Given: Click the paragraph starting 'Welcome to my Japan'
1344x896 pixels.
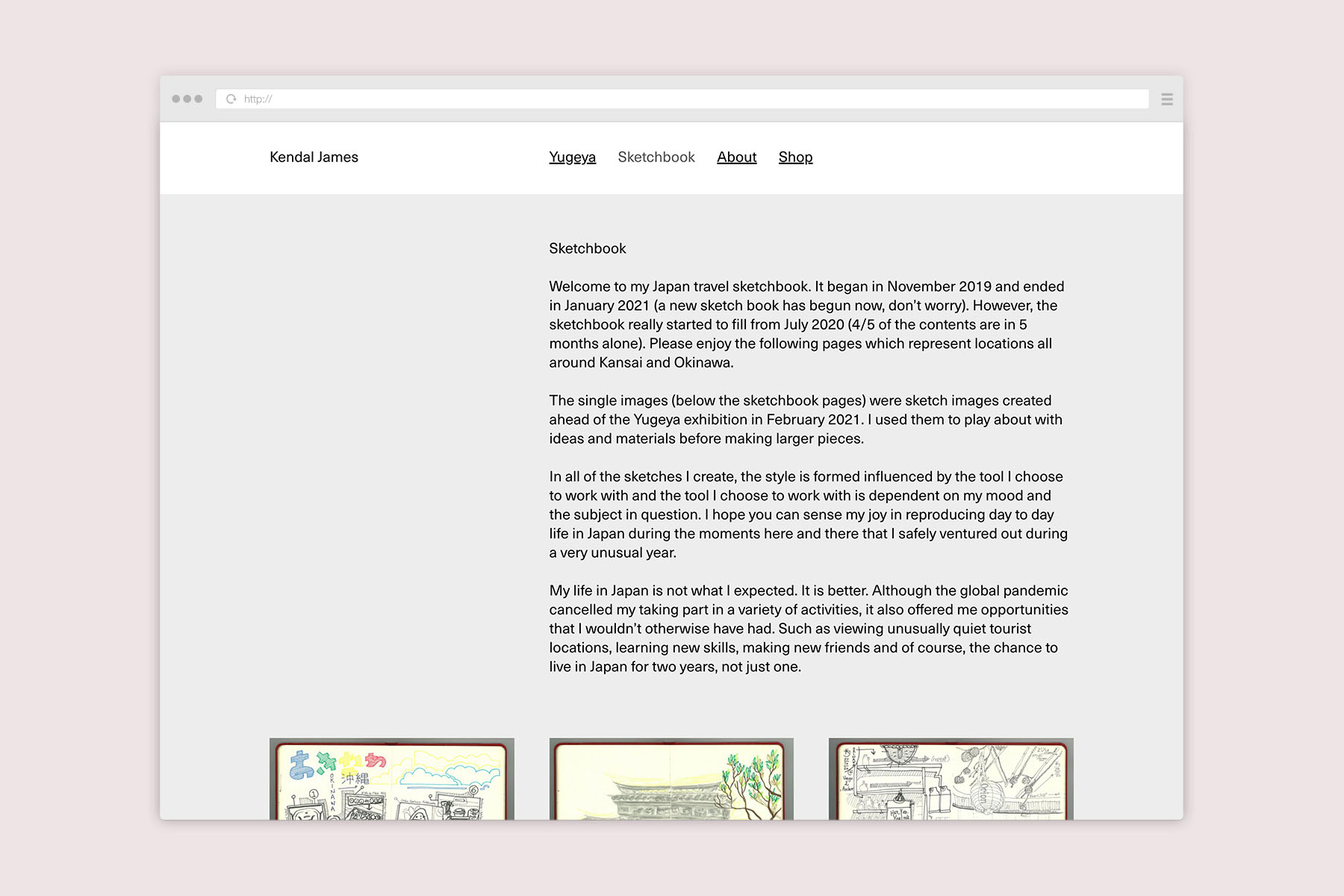Looking at the screenshot, I should point(806,324).
